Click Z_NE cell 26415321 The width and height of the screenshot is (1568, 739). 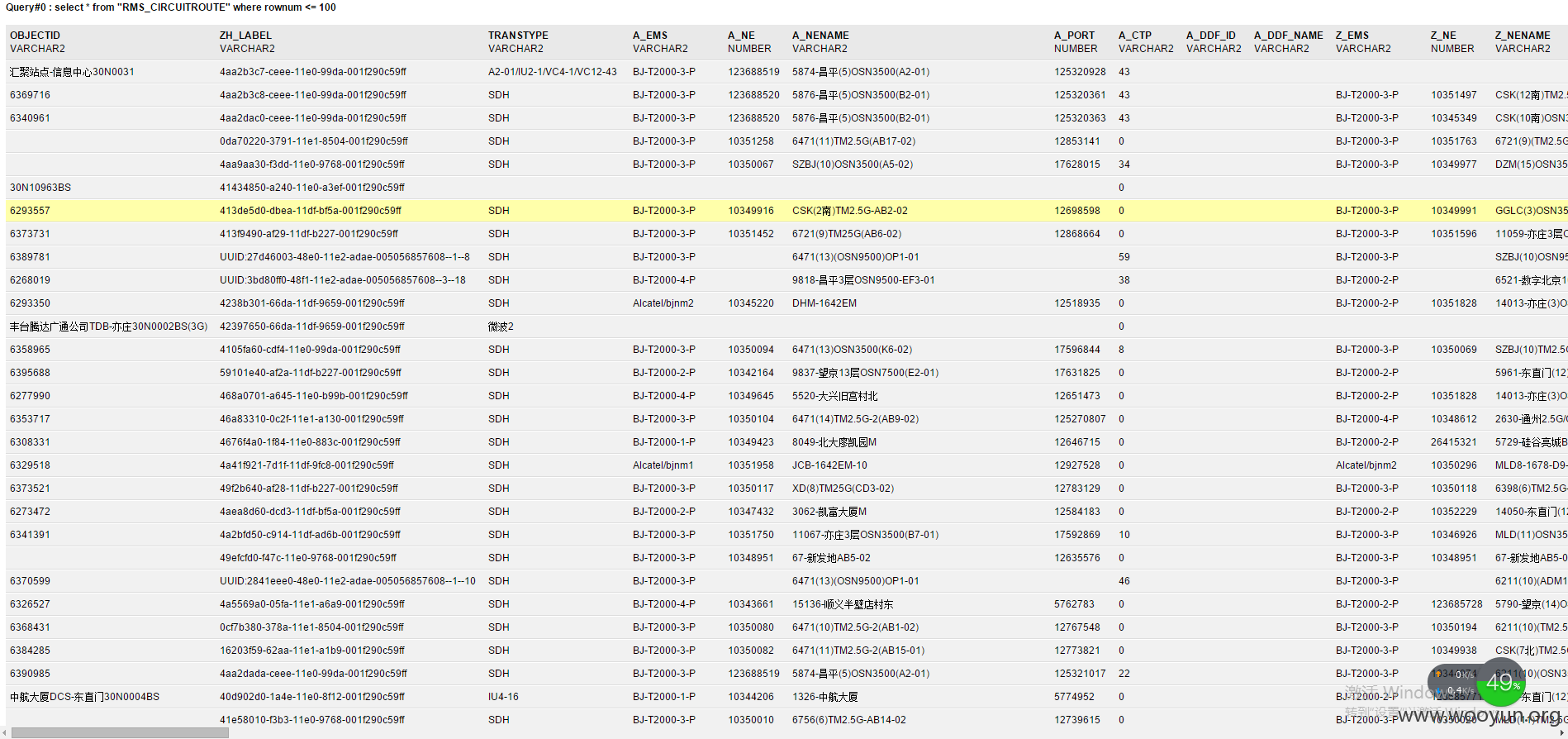point(1454,442)
